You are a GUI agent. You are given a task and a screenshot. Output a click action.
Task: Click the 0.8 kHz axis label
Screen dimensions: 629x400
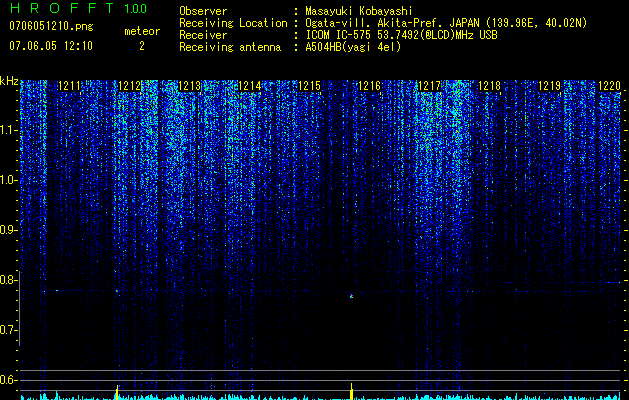click(8, 280)
